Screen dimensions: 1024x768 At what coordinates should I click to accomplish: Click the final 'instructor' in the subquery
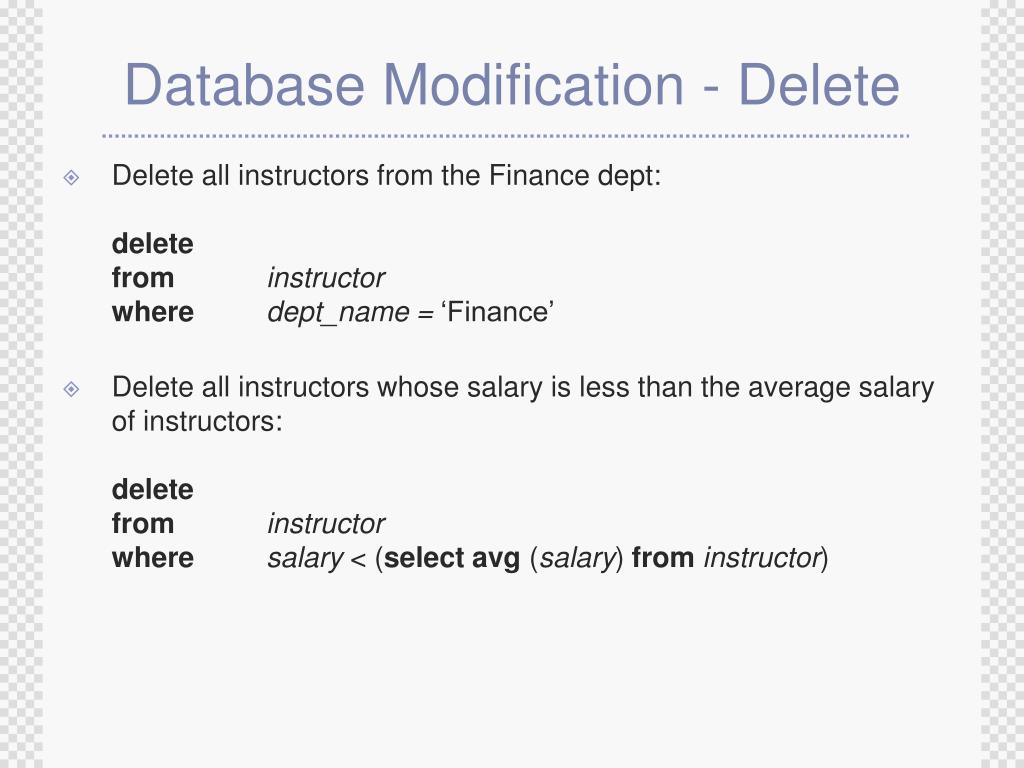[x=762, y=558]
